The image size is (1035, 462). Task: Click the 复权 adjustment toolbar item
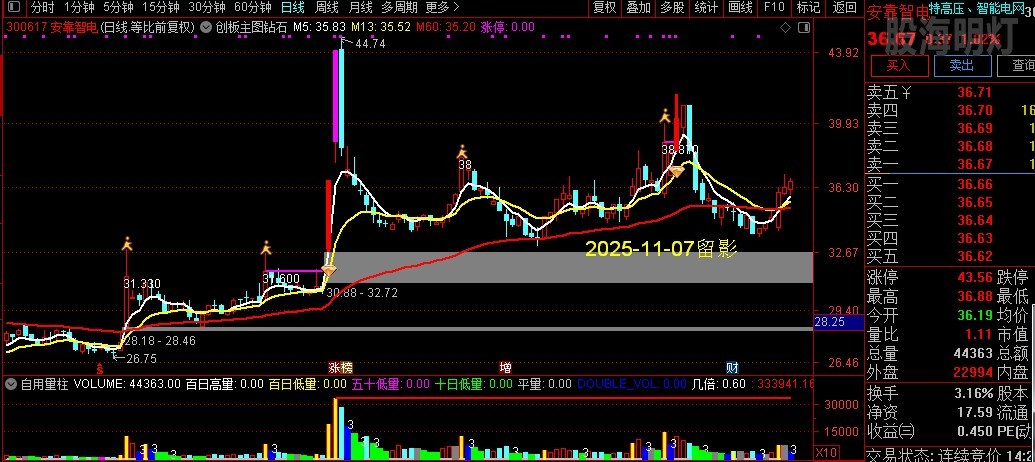point(604,7)
